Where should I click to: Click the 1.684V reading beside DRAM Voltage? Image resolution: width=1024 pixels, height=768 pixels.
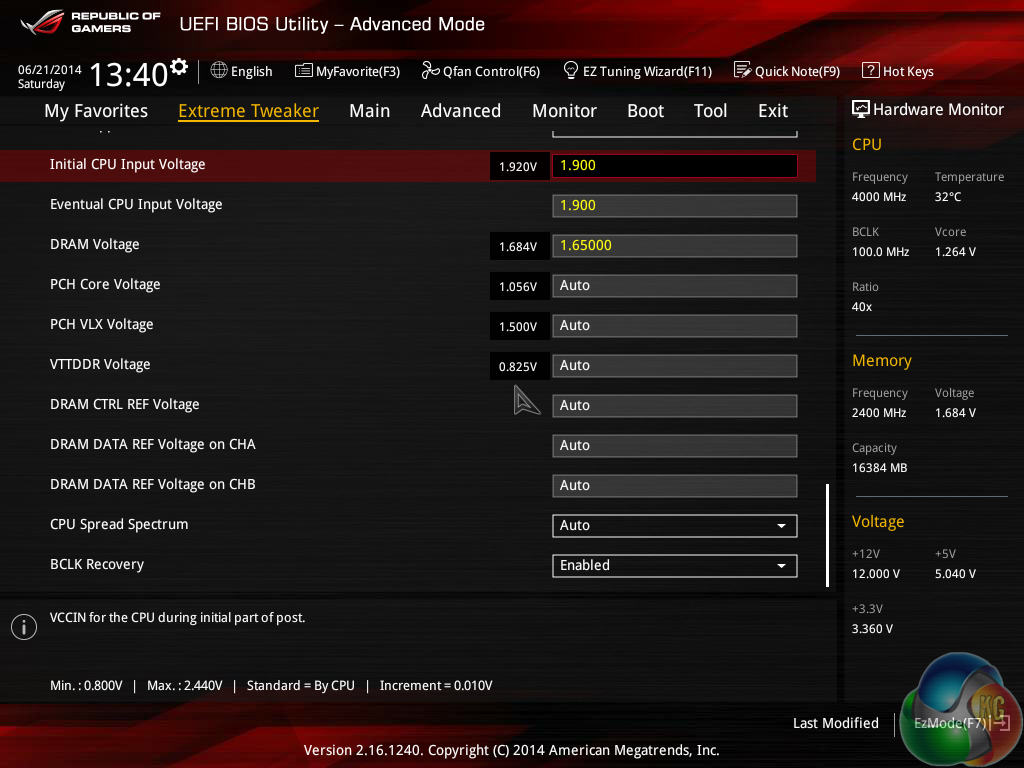pos(518,247)
